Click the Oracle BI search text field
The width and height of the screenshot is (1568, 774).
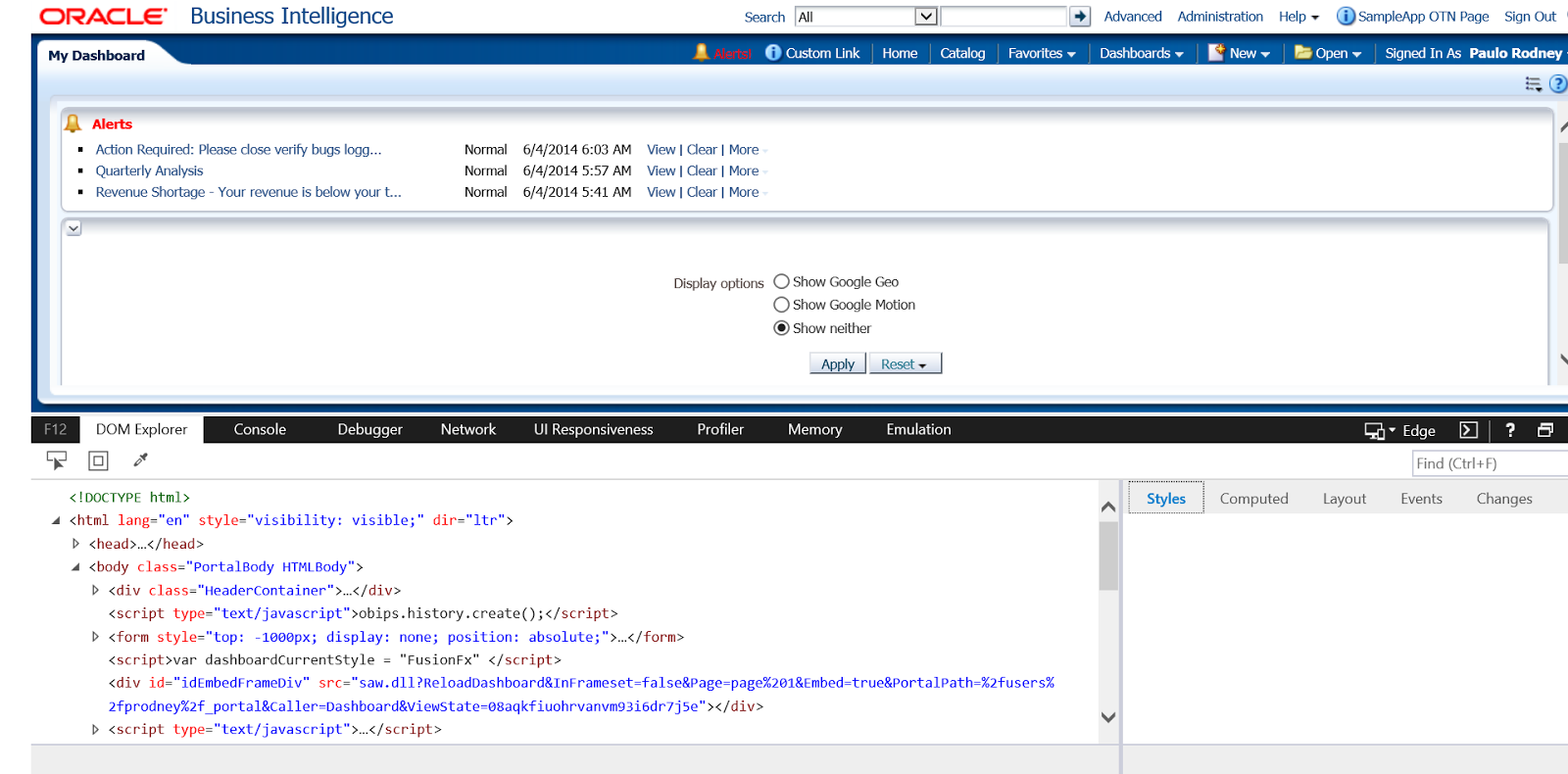(x=1003, y=17)
